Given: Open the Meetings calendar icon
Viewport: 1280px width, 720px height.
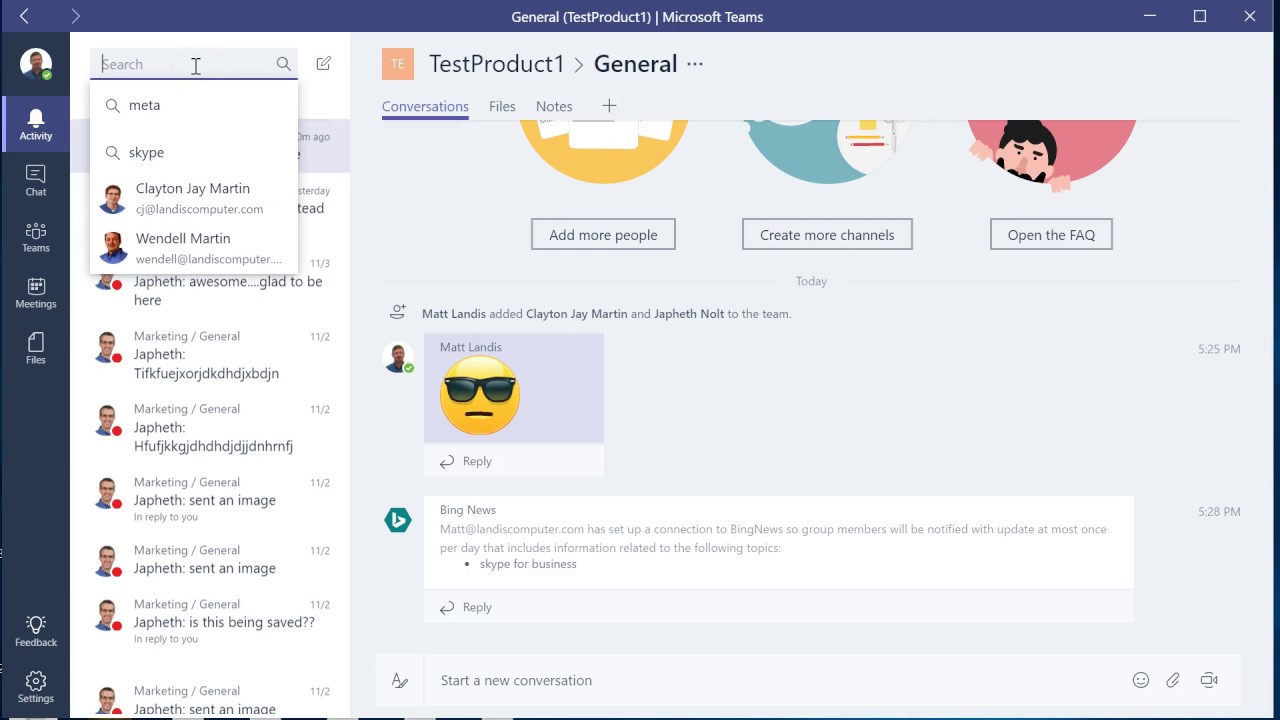Looking at the screenshot, I should (x=36, y=292).
